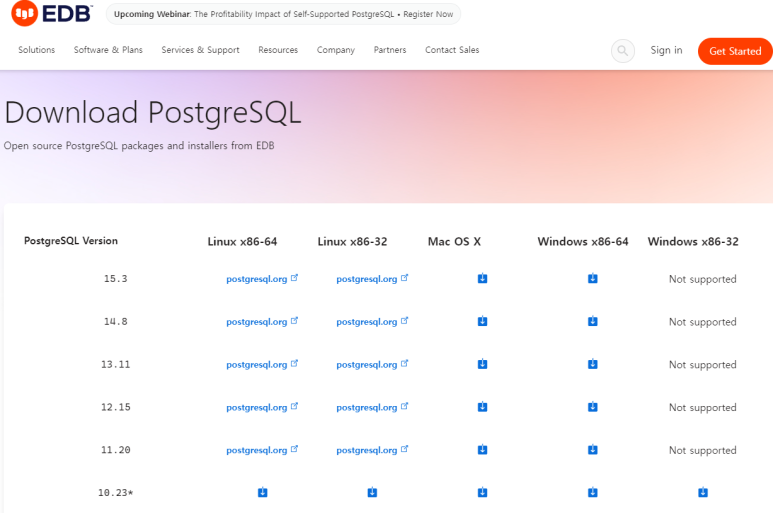Click the EDB logo
Screen dimensions: 773x513
pos(52,13)
